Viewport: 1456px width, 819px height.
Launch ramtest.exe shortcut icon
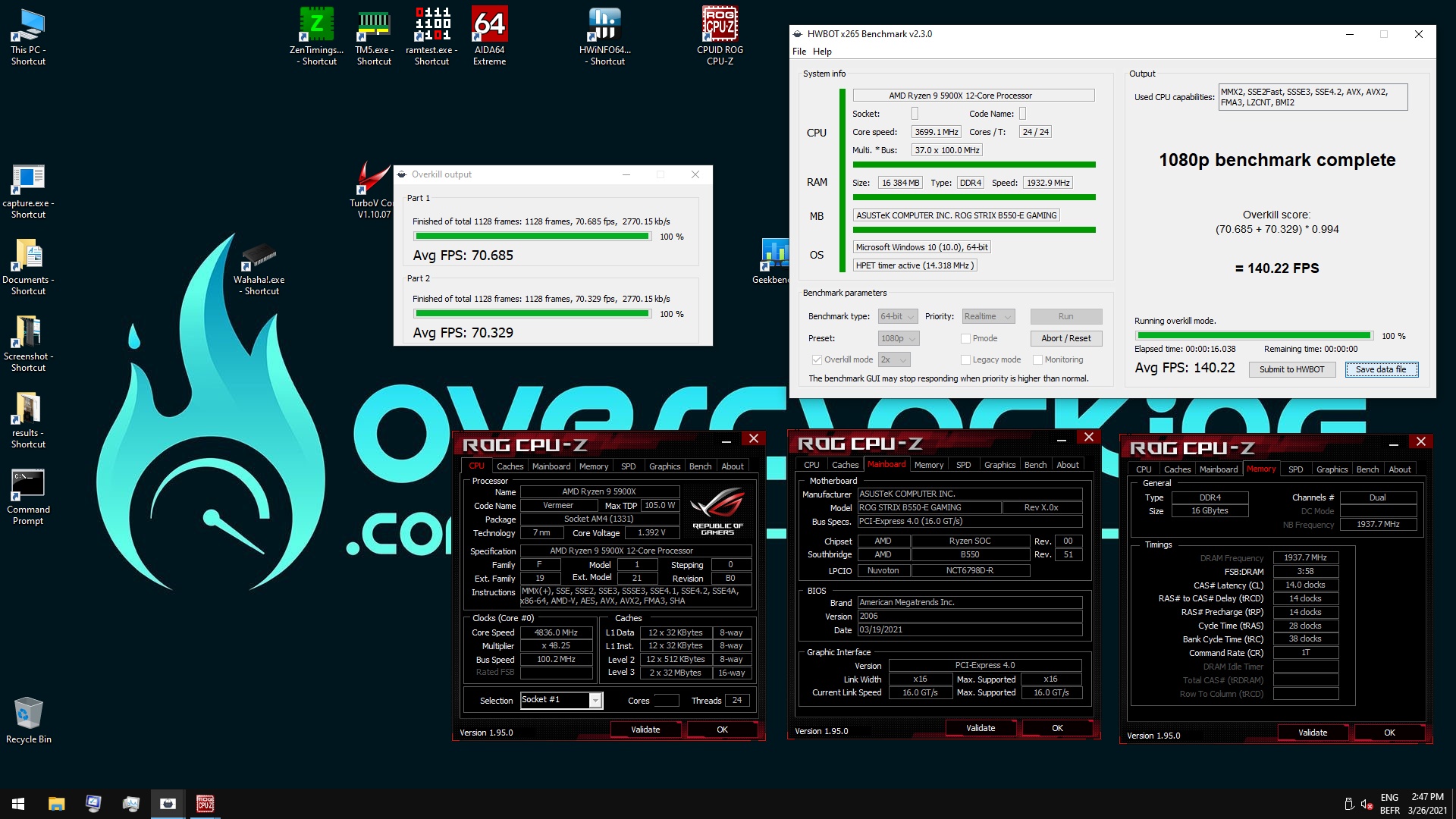tap(432, 36)
